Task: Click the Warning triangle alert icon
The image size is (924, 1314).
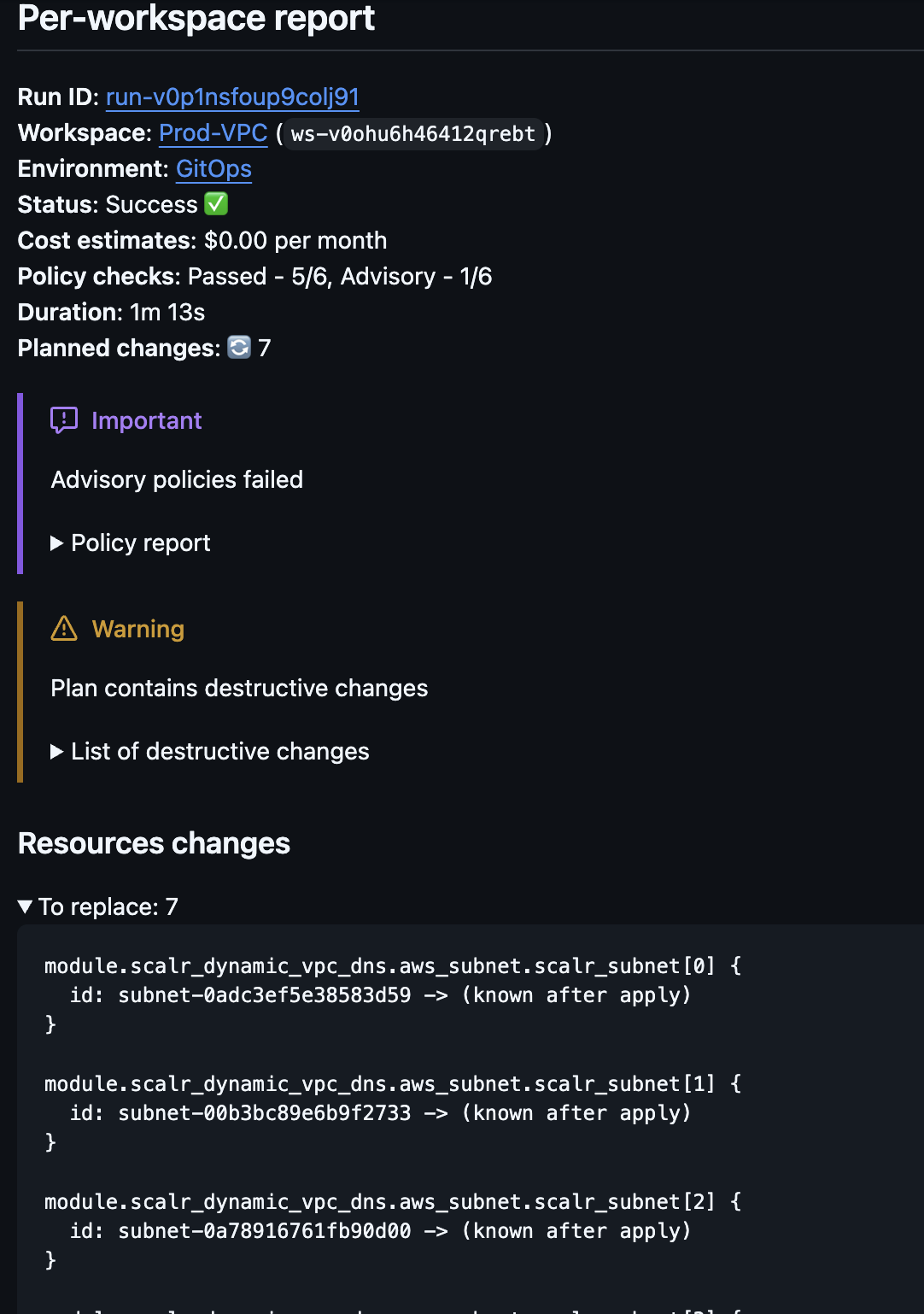Action: [x=64, y=629]
